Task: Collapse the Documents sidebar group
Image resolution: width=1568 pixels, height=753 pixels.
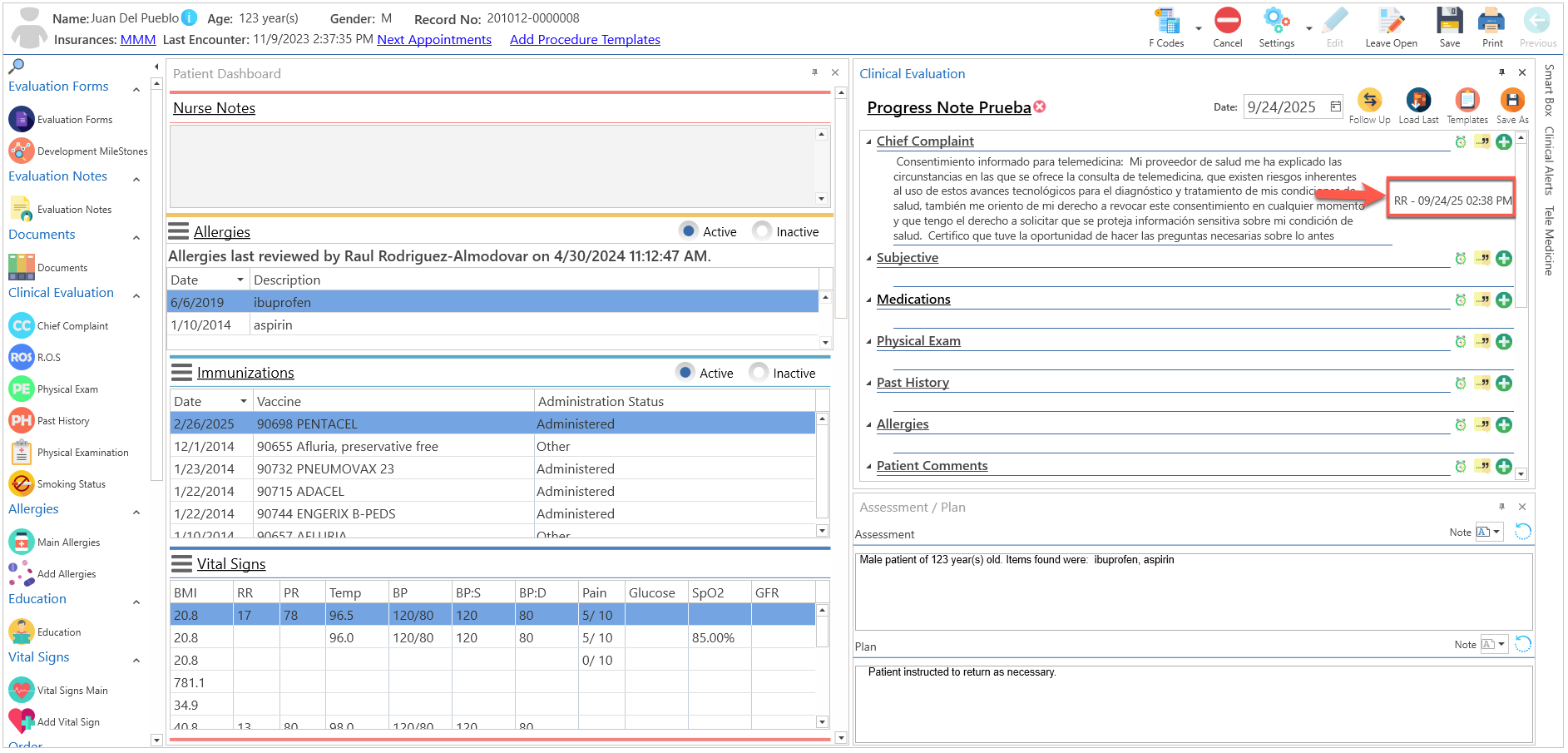Action: click(x=136, y=237)
